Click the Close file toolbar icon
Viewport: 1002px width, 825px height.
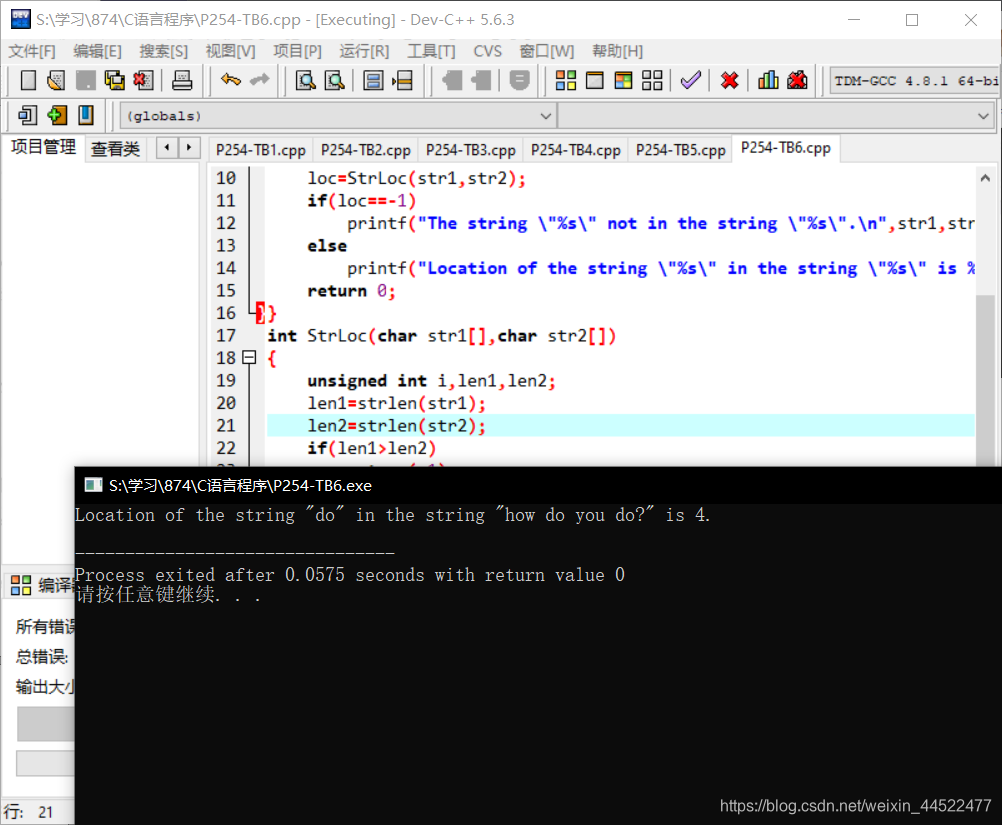(x=144, y=81)
